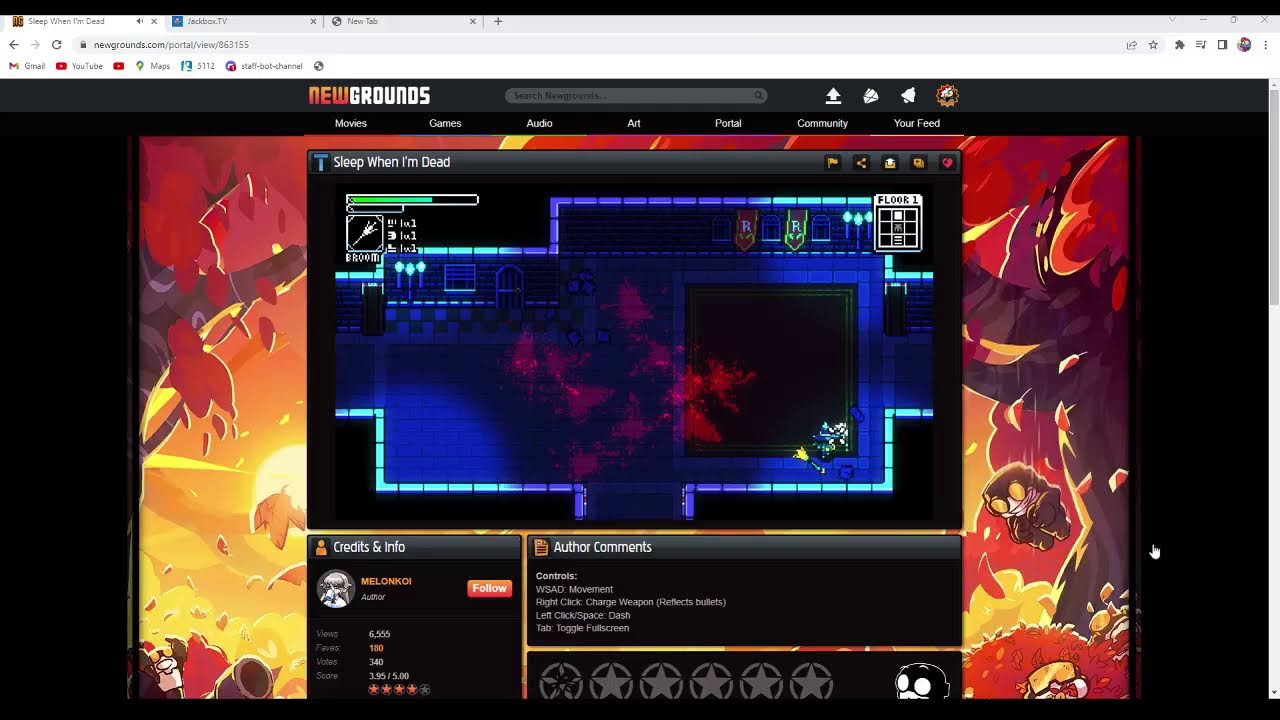The image size is (1280, 720).
Task: Open the Portal menu
Action: point(728,123)
